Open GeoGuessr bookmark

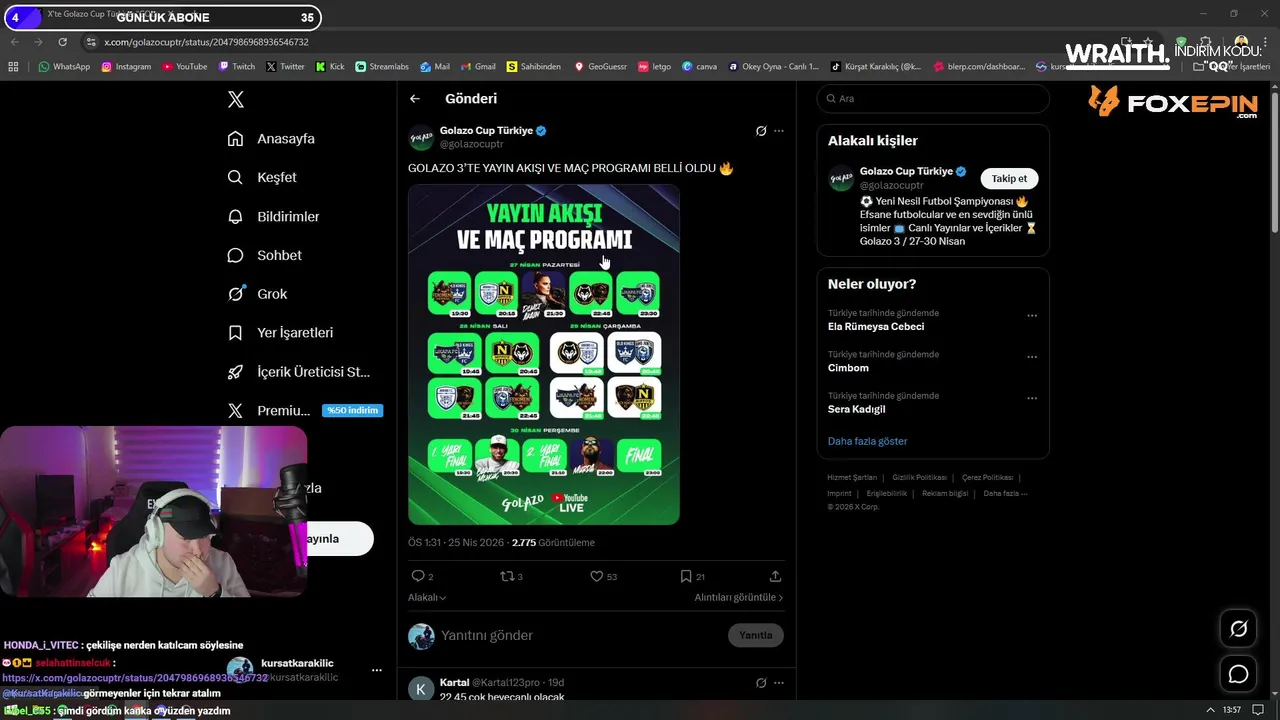pyautogui.click(x=600, y=67)
